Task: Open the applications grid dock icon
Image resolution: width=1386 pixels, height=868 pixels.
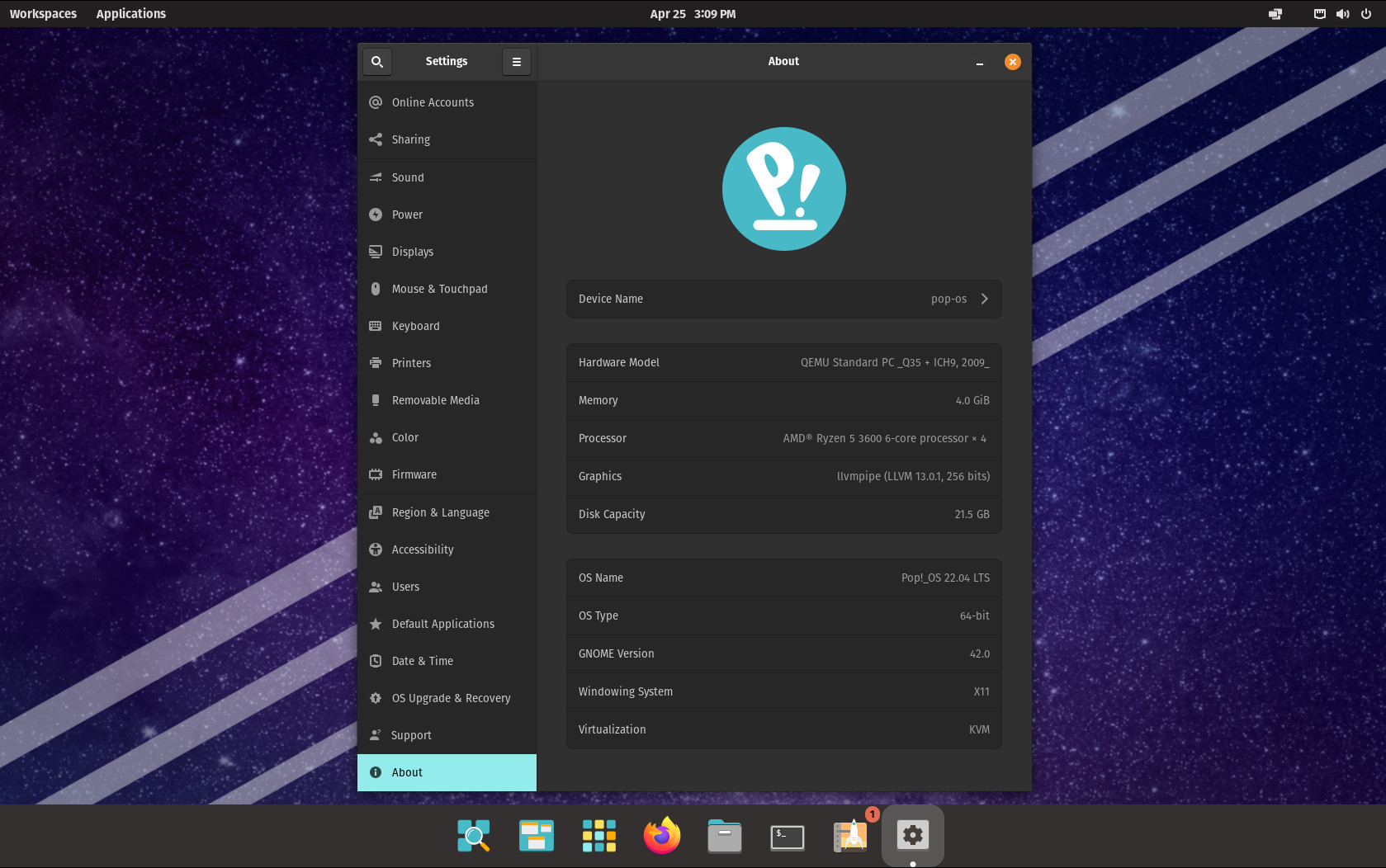Action: click(599, 836)
